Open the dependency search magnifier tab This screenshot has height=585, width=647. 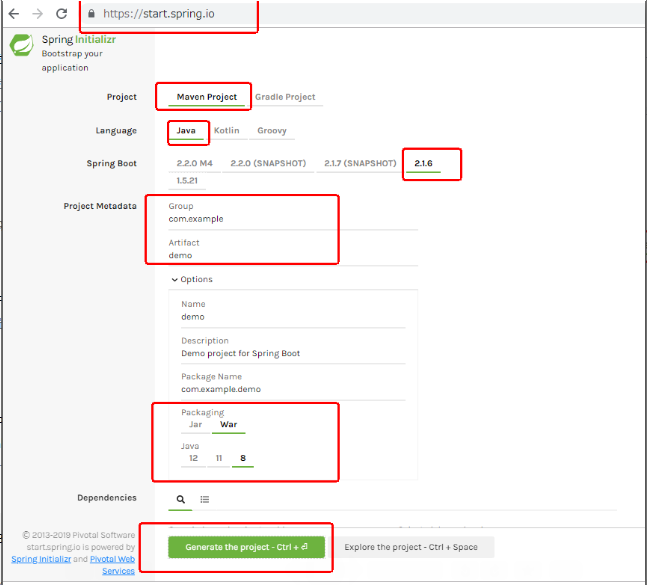coord(180,499)
